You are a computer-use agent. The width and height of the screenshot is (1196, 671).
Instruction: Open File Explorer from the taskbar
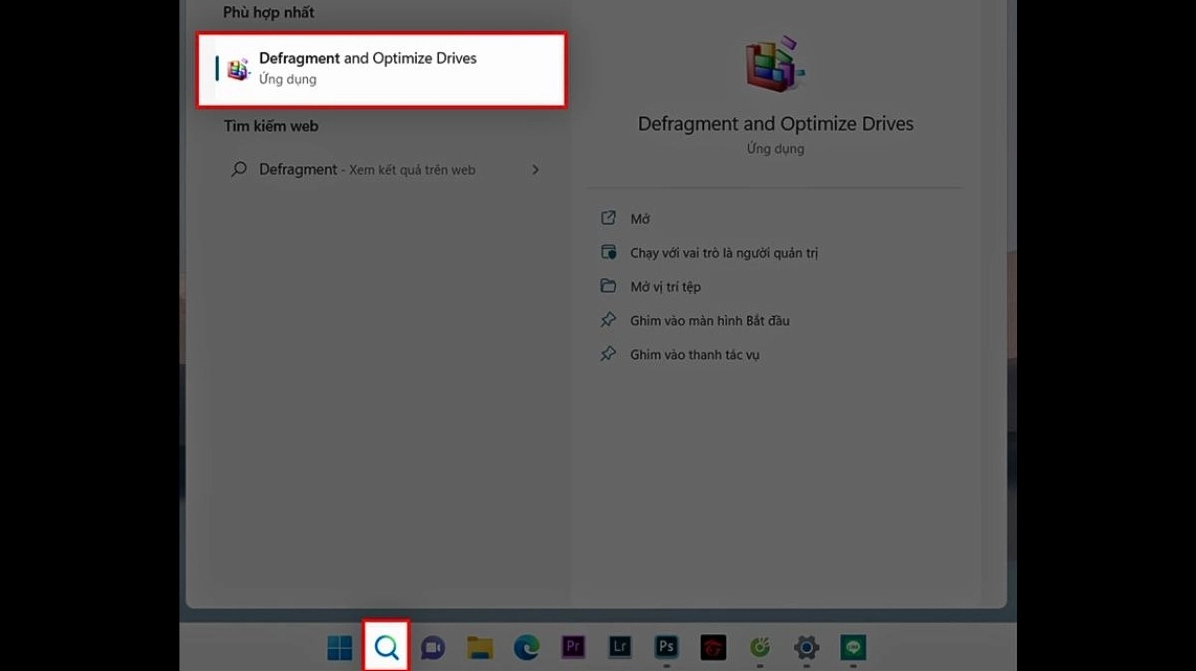tap(479, 646)
